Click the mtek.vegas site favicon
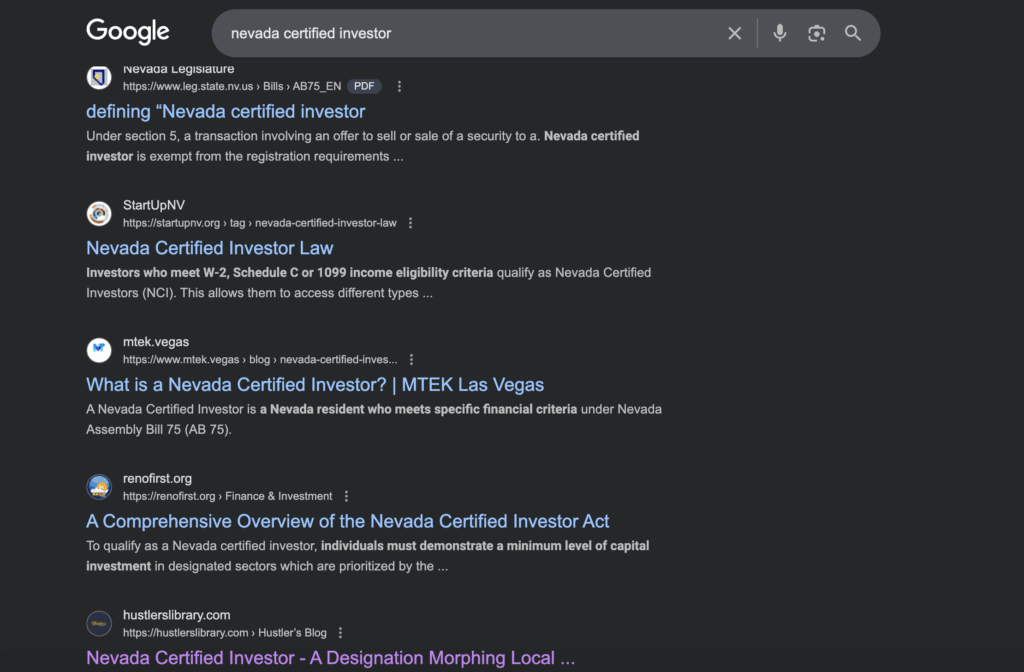 [x=99, y=350]
